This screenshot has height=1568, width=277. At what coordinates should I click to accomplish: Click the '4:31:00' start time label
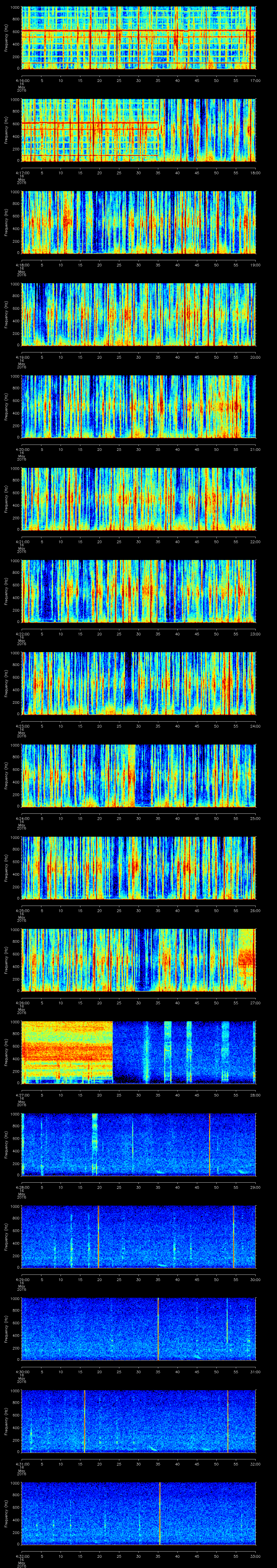coord(22,1463)
